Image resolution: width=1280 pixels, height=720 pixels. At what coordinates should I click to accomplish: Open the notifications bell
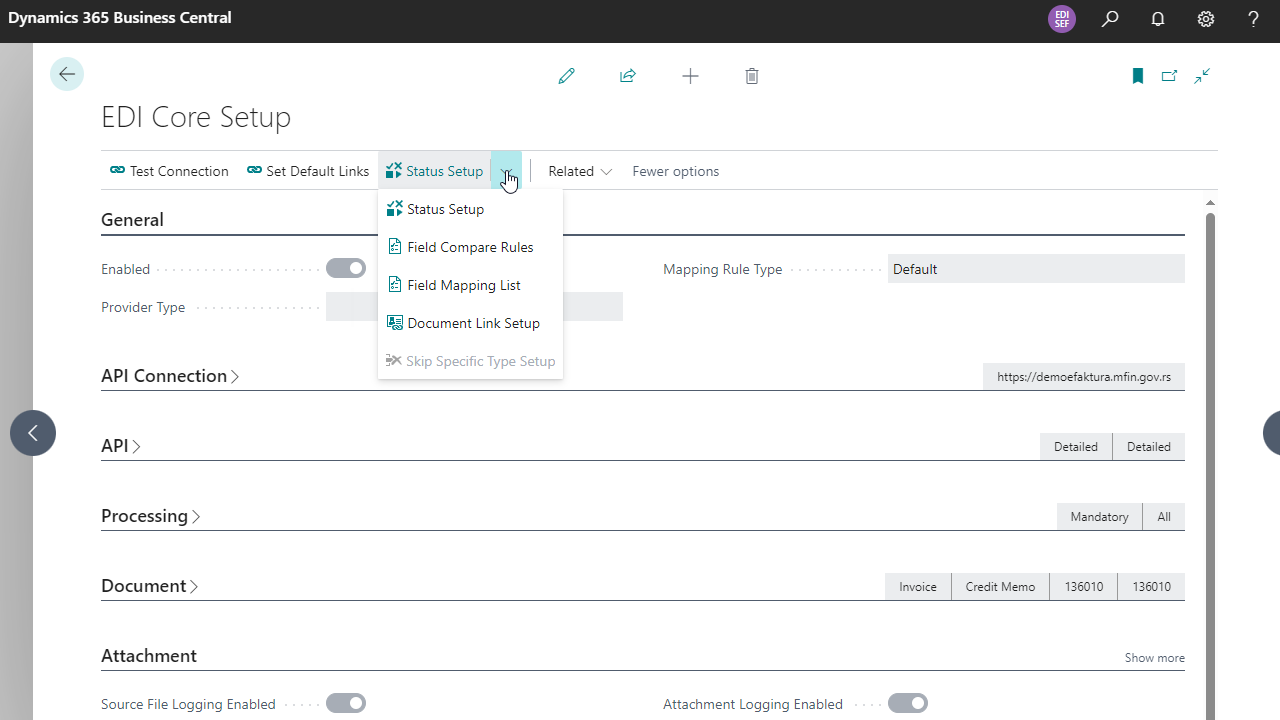pyautogui.click(x=1157, y=19)
